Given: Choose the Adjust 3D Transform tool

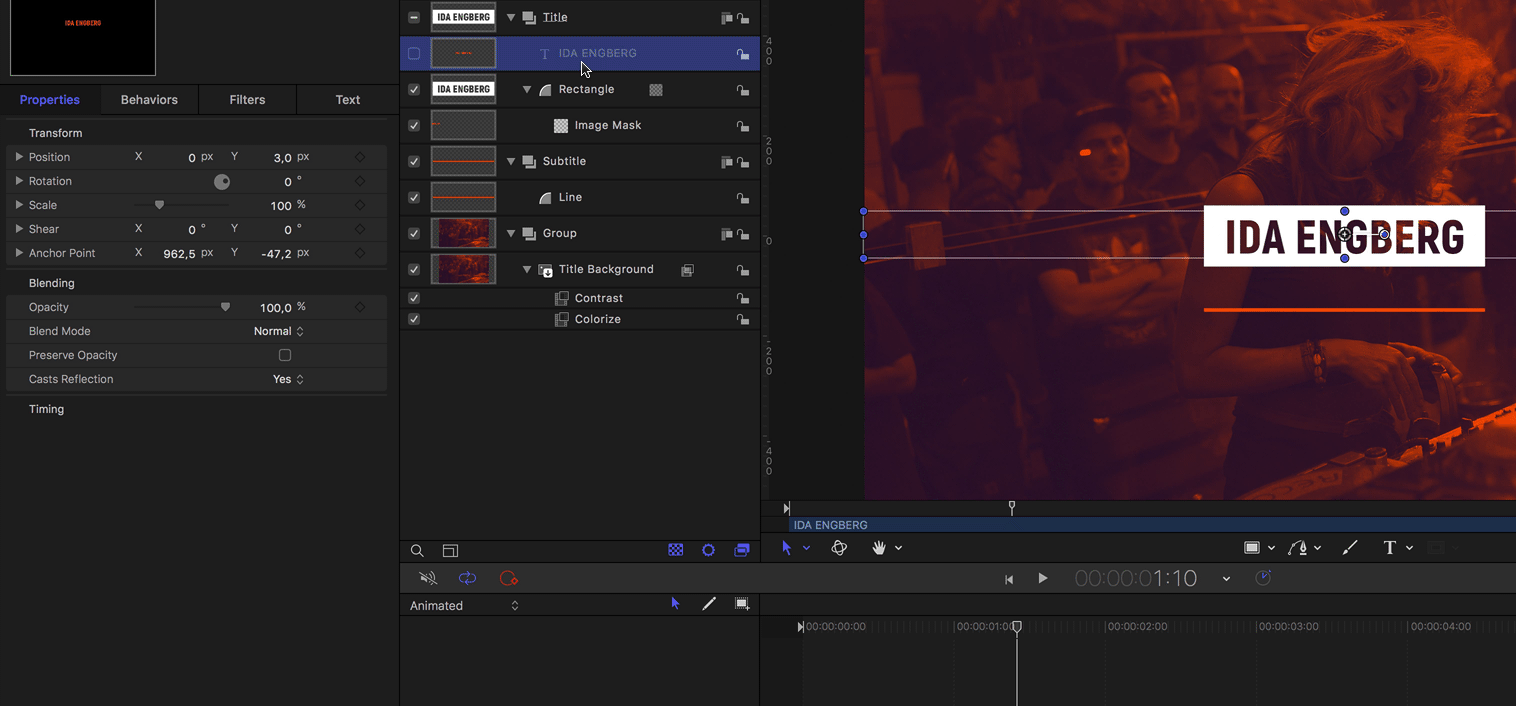Looking at the screenshot, I should pyautogui.click(x=839, y=548).
